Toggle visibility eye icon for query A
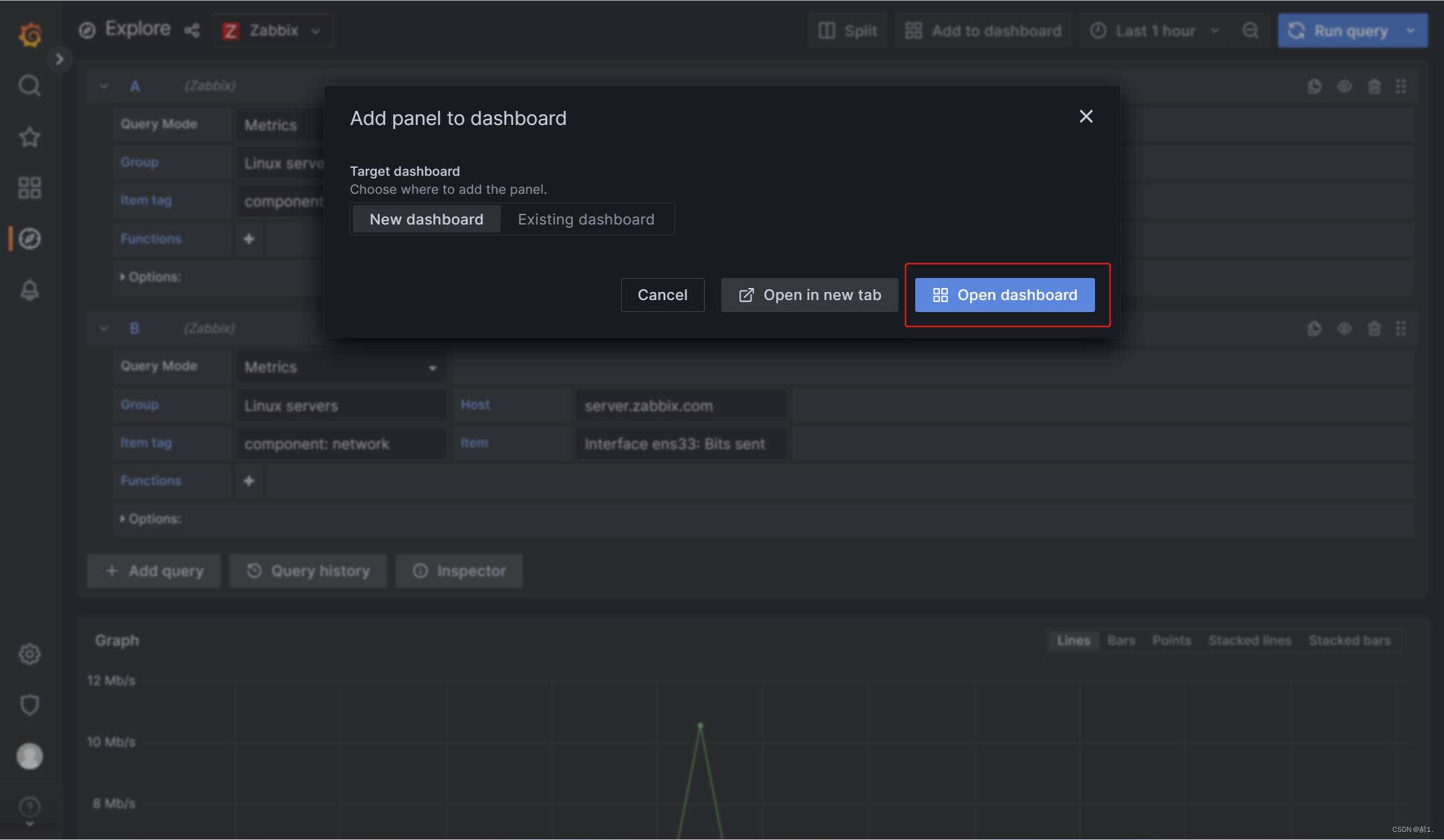 pyautogui.click(x=1344, y=86)
